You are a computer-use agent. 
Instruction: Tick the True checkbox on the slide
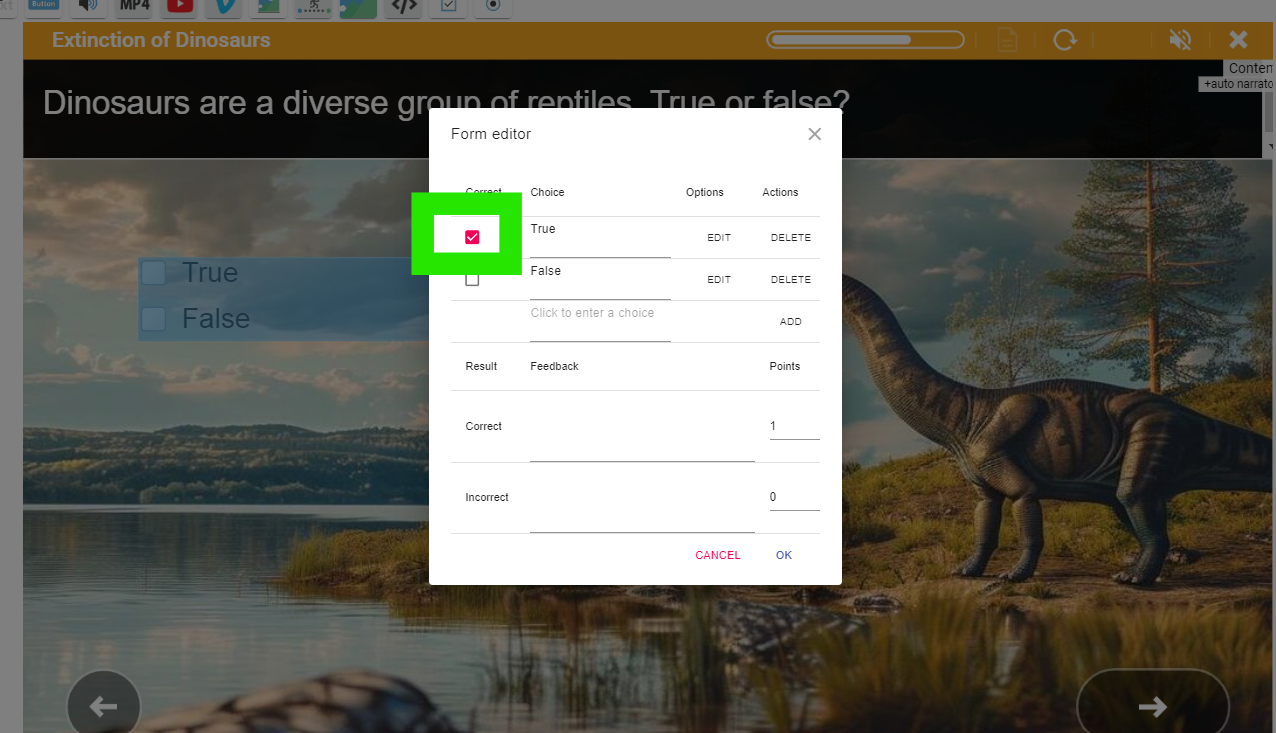click(x=153, y=273)
